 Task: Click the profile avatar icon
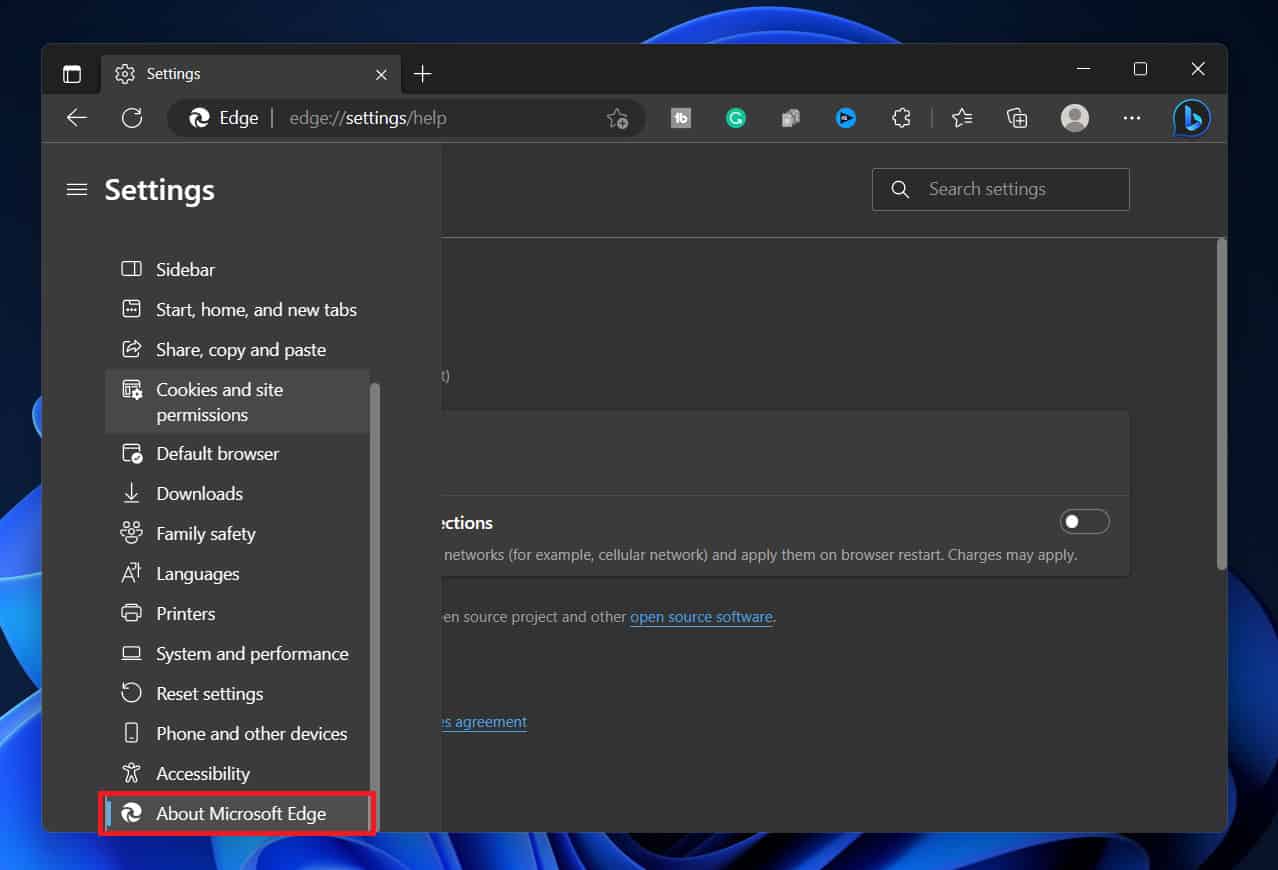click(x=1074, y=118)
